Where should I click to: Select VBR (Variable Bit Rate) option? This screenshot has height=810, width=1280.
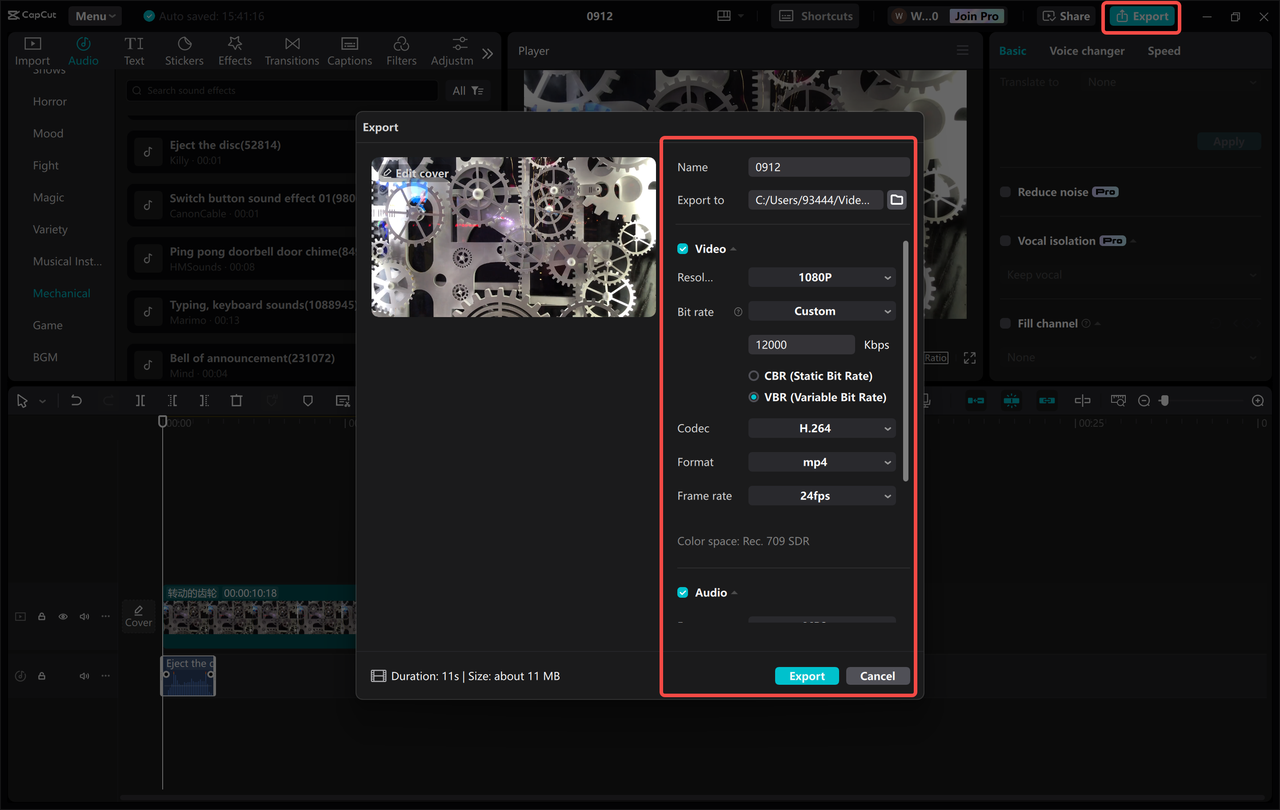click(x=753, y=397)
